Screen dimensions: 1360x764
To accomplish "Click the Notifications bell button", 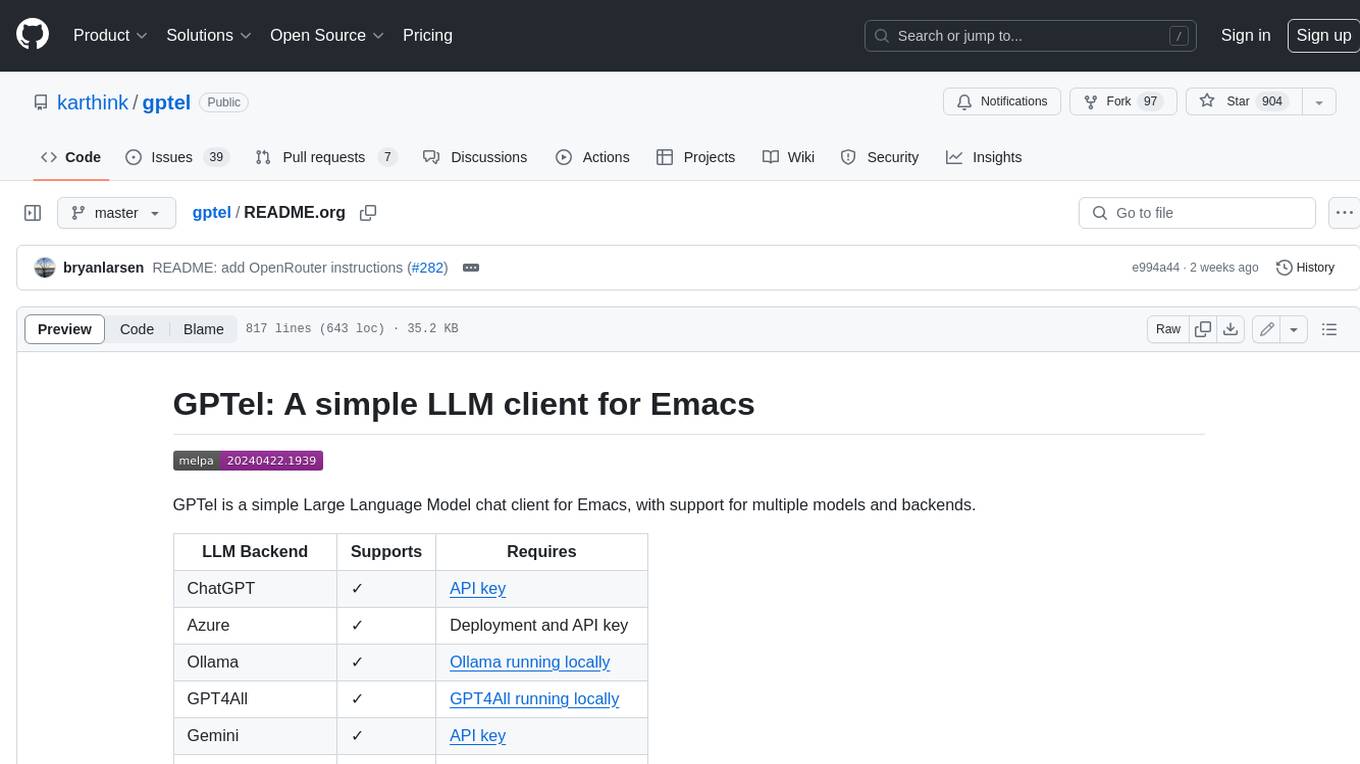I will click(1002, 102).
